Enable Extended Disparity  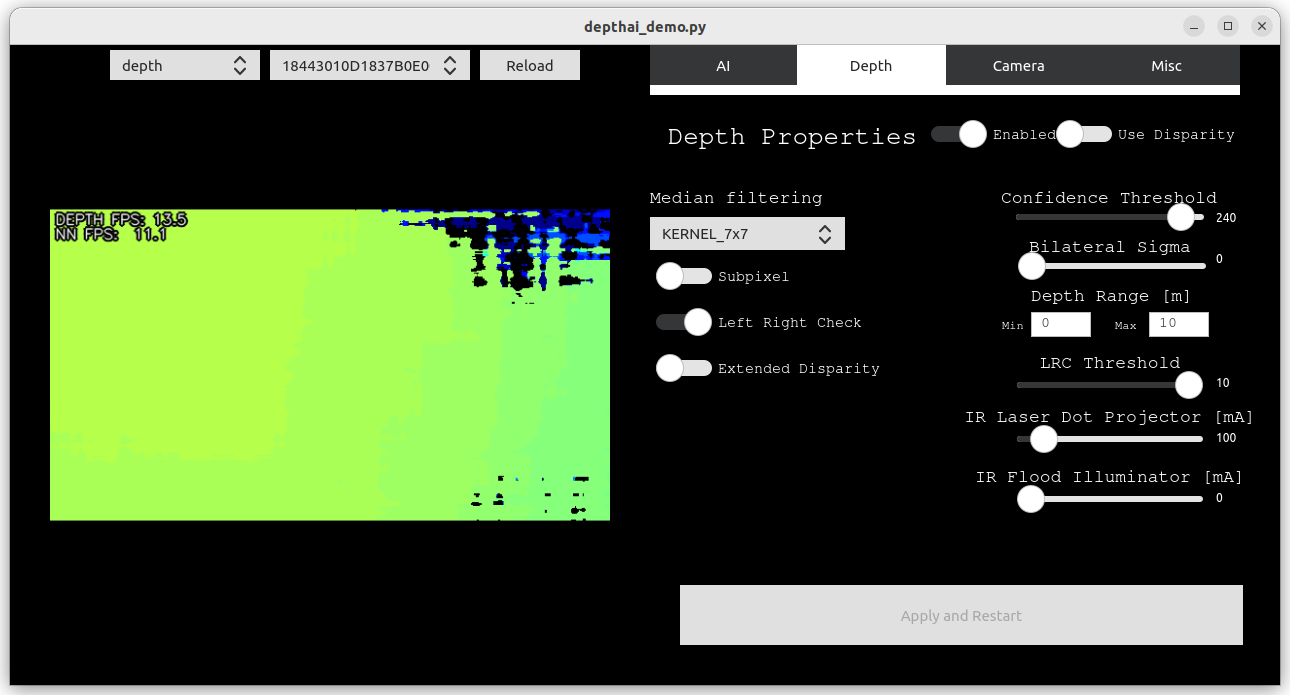click(684, 368)
